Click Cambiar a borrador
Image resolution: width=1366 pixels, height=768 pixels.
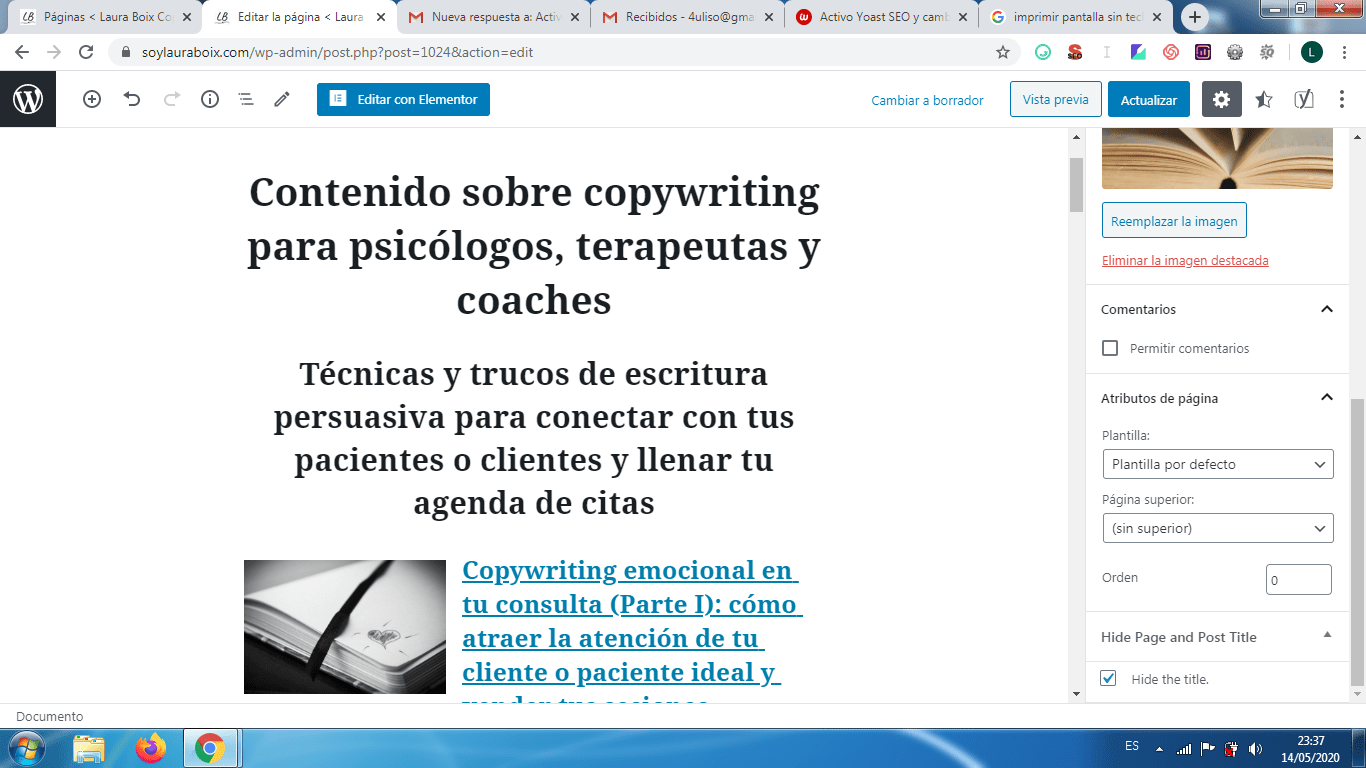(927, 100)
